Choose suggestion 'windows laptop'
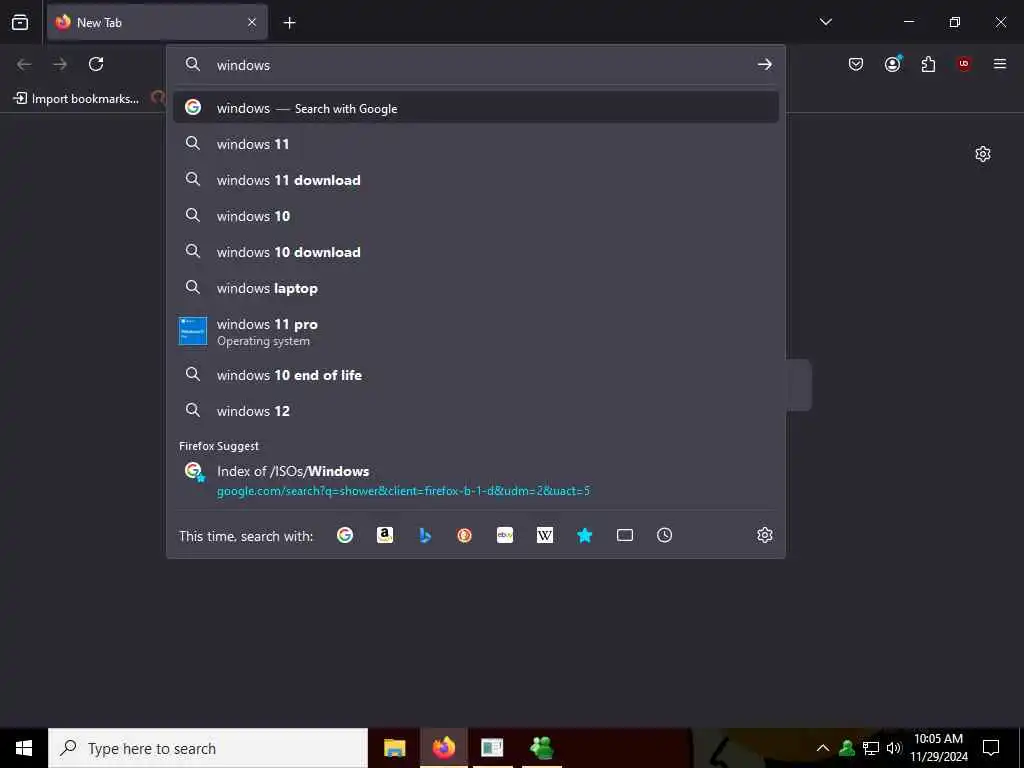The image size is (1024, 768). [475, 287]
